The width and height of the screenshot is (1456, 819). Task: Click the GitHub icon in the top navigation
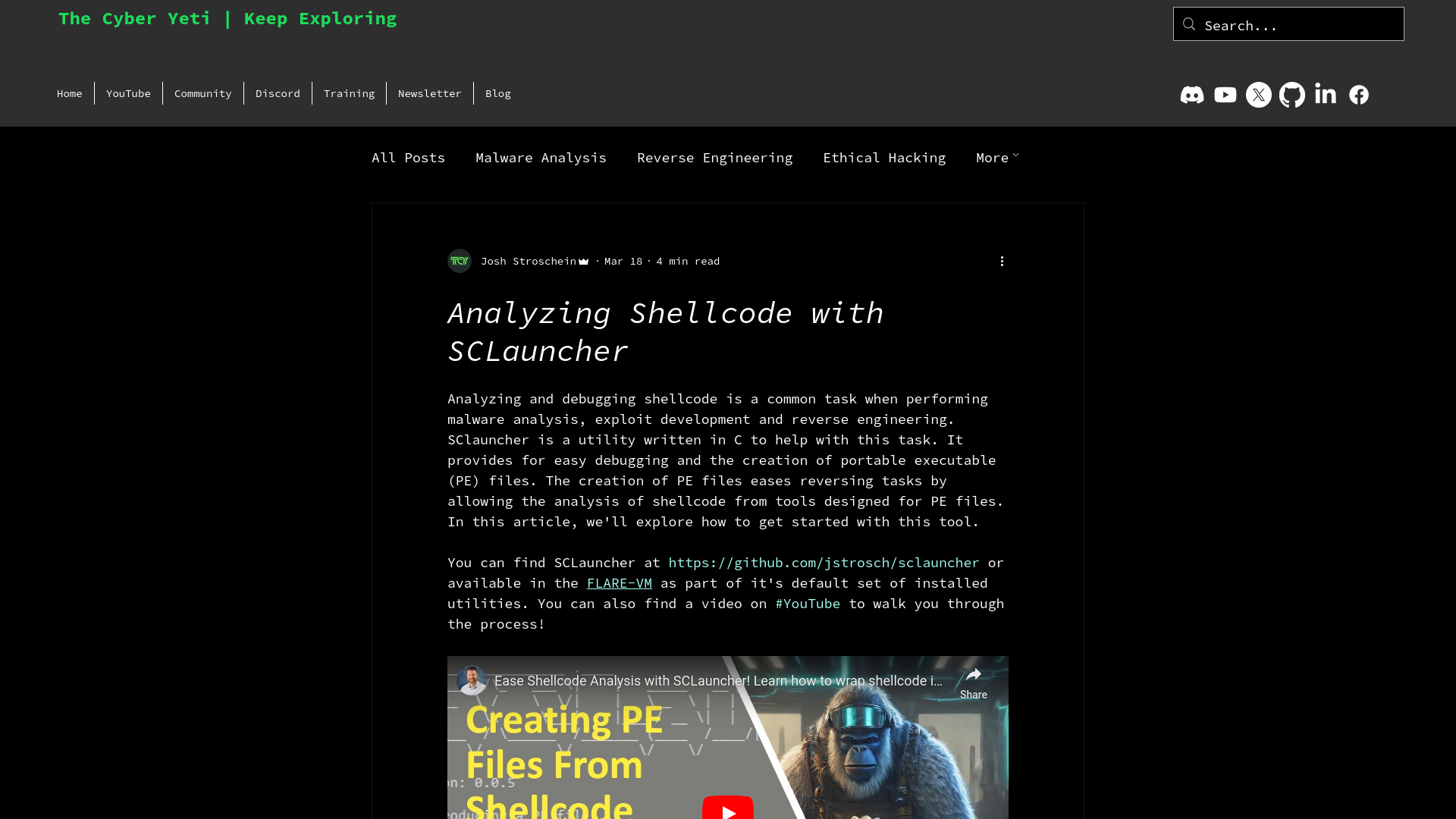click(x=1292, y=94)
